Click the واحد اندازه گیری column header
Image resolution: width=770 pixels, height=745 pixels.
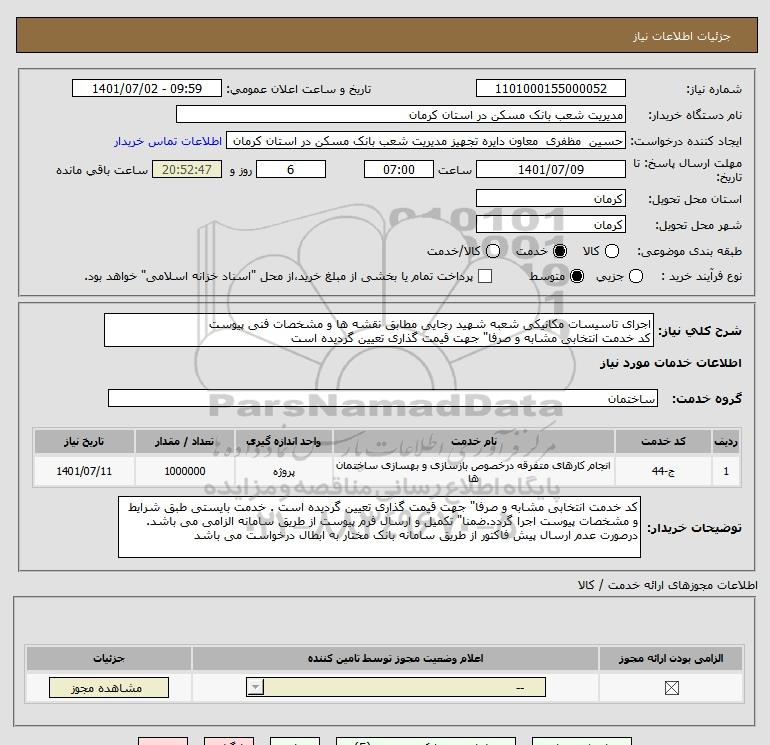(x=284, y=441)
